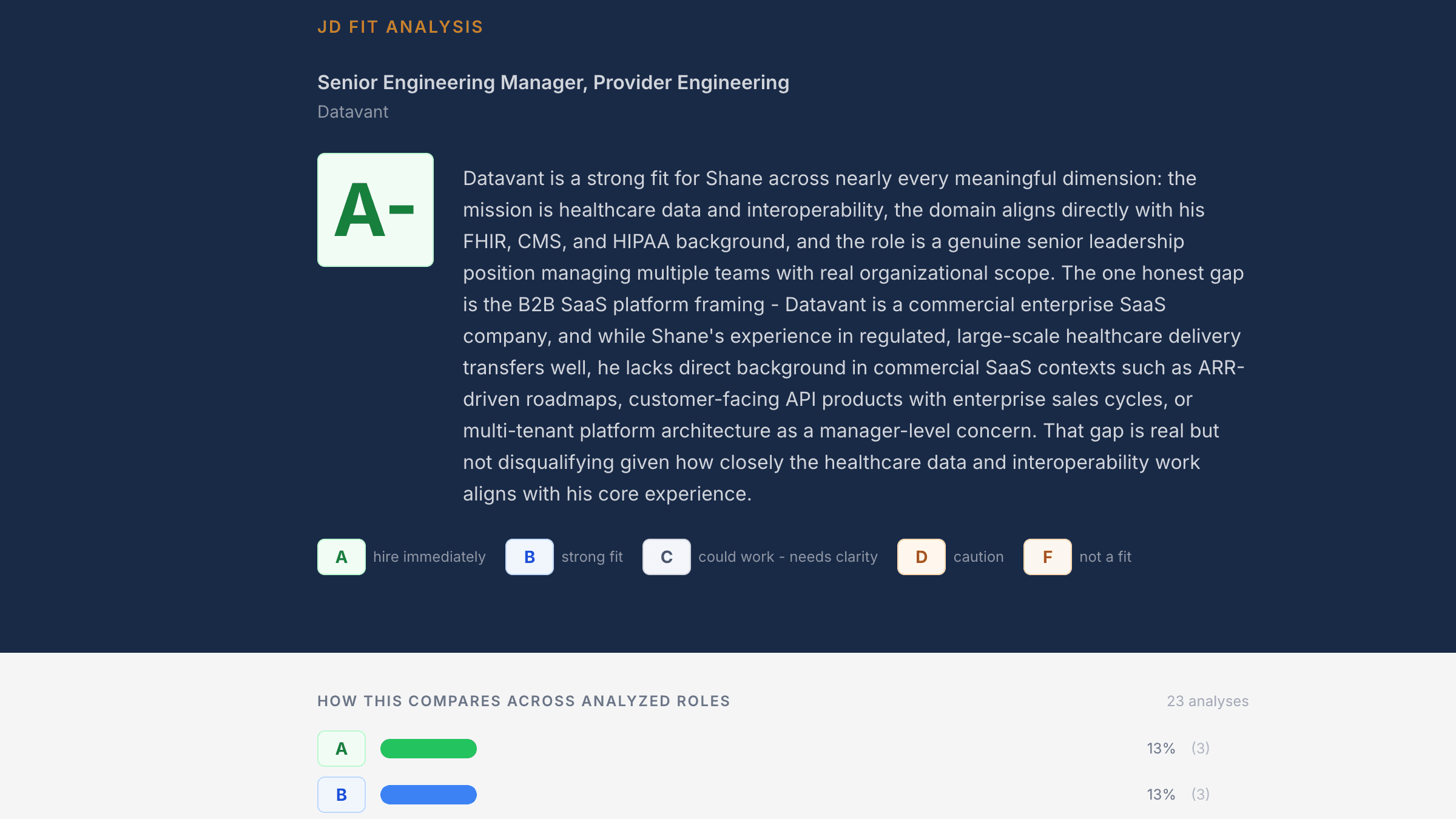Click the 23 analyses link
The image size is (1456, 819).
[1207, 701]
